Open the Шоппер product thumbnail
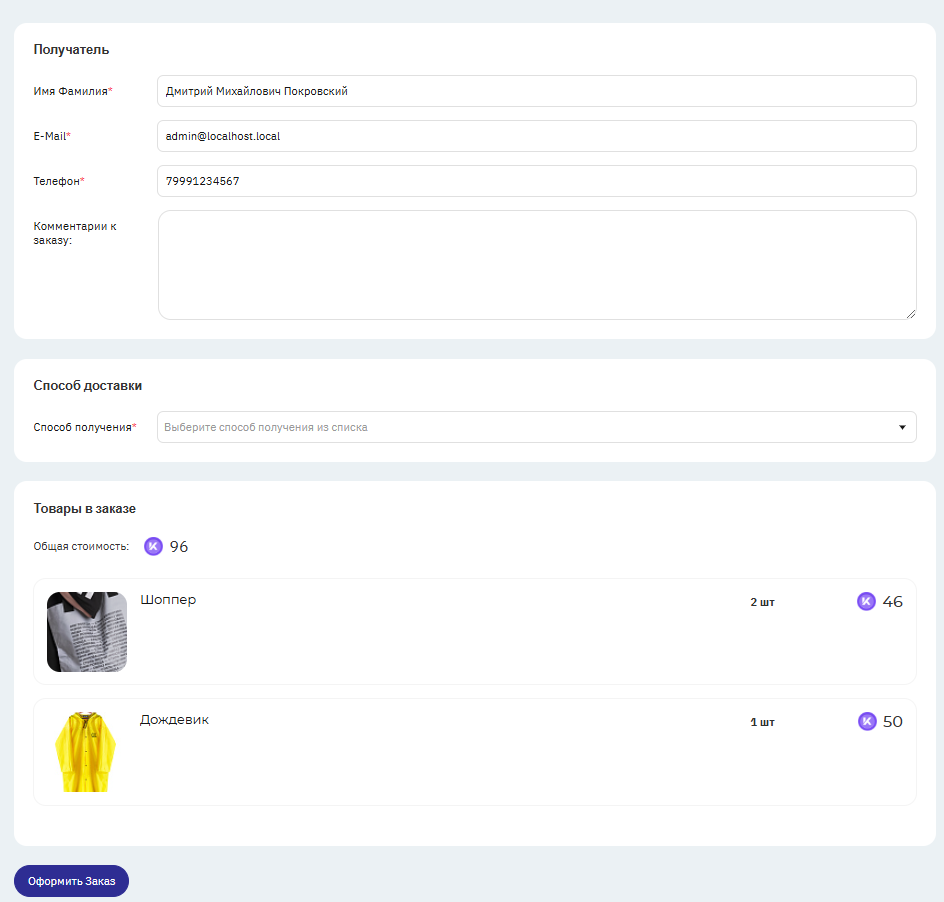Screen dimensions: 944x902 [x=87, y=632]
